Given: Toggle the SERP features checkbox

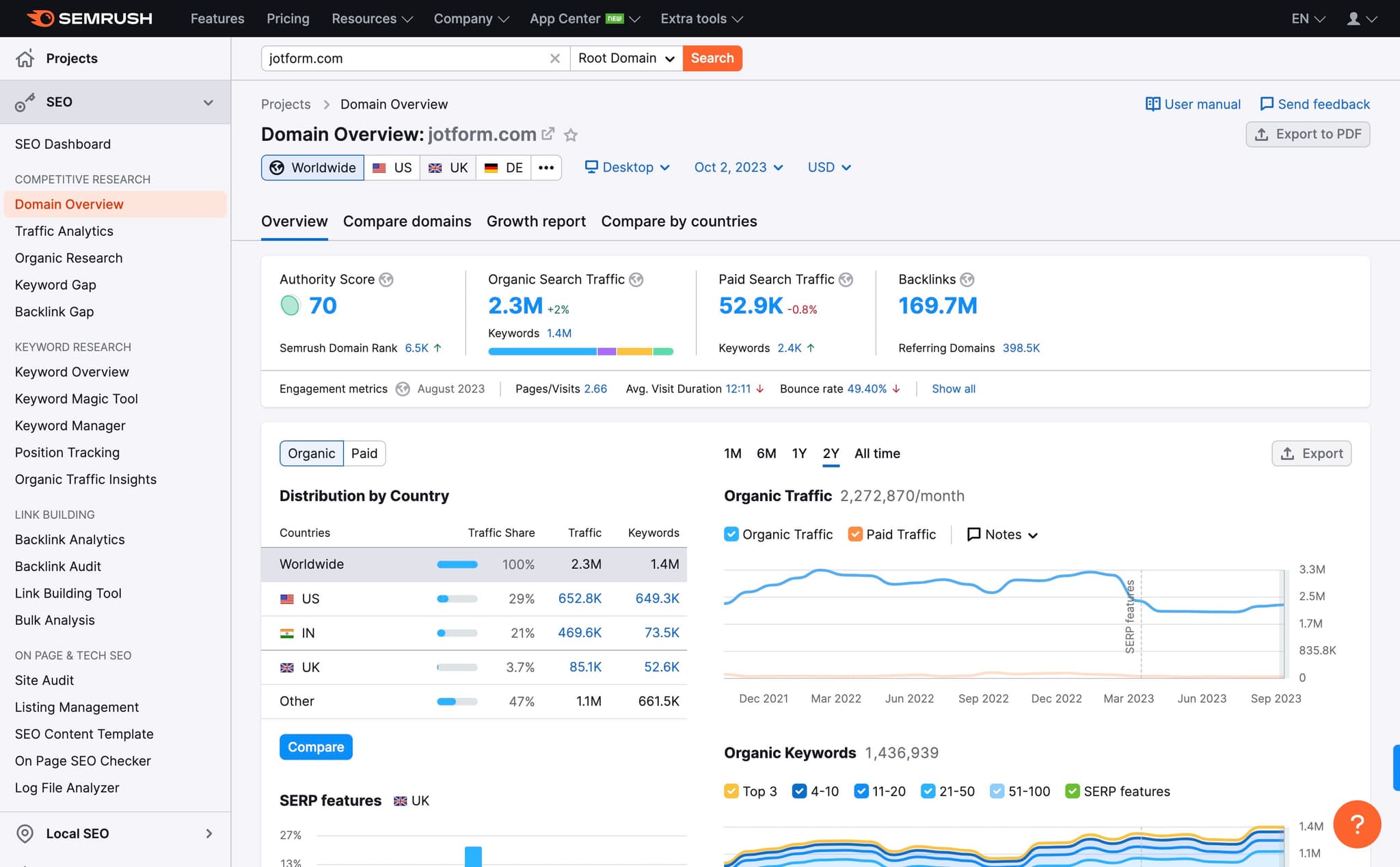Looking at the screenshot, I should point(1073,791).
